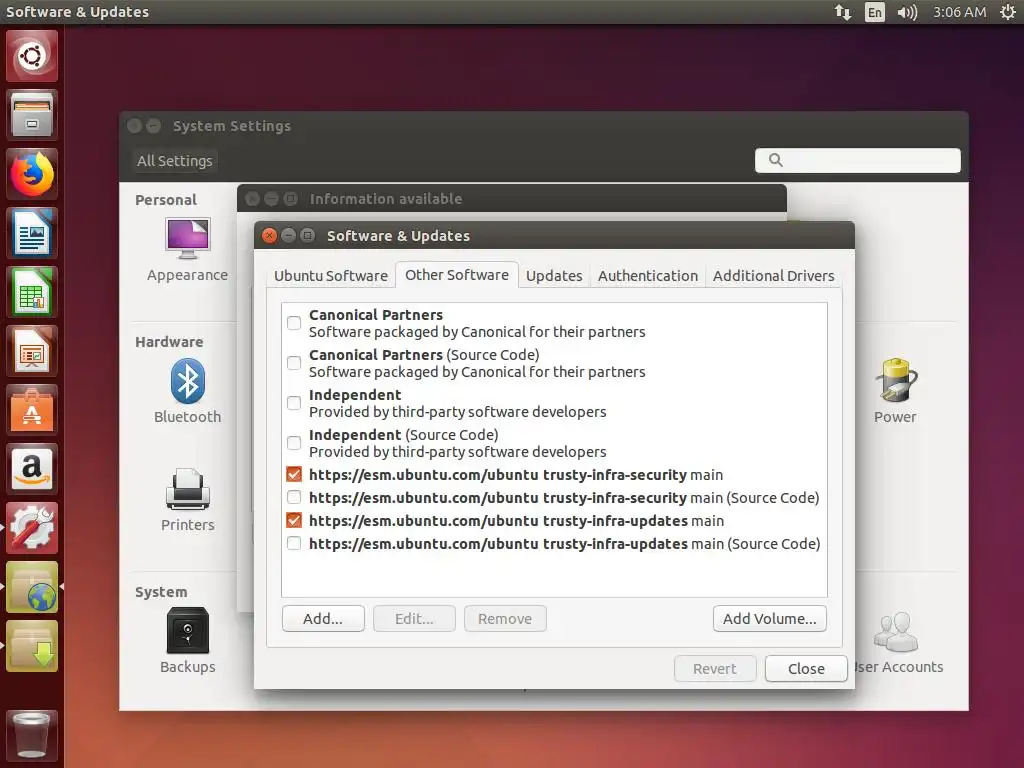Open LibreOffice Impress from launcher
Viewport: 1024px width, 768px height.
(x=31, y=351)
